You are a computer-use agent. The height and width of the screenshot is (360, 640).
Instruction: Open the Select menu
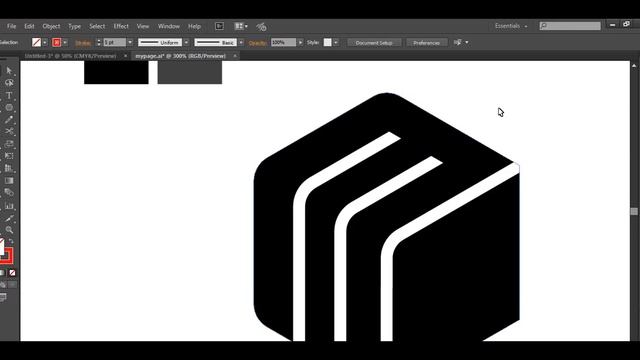click(97, 26)
